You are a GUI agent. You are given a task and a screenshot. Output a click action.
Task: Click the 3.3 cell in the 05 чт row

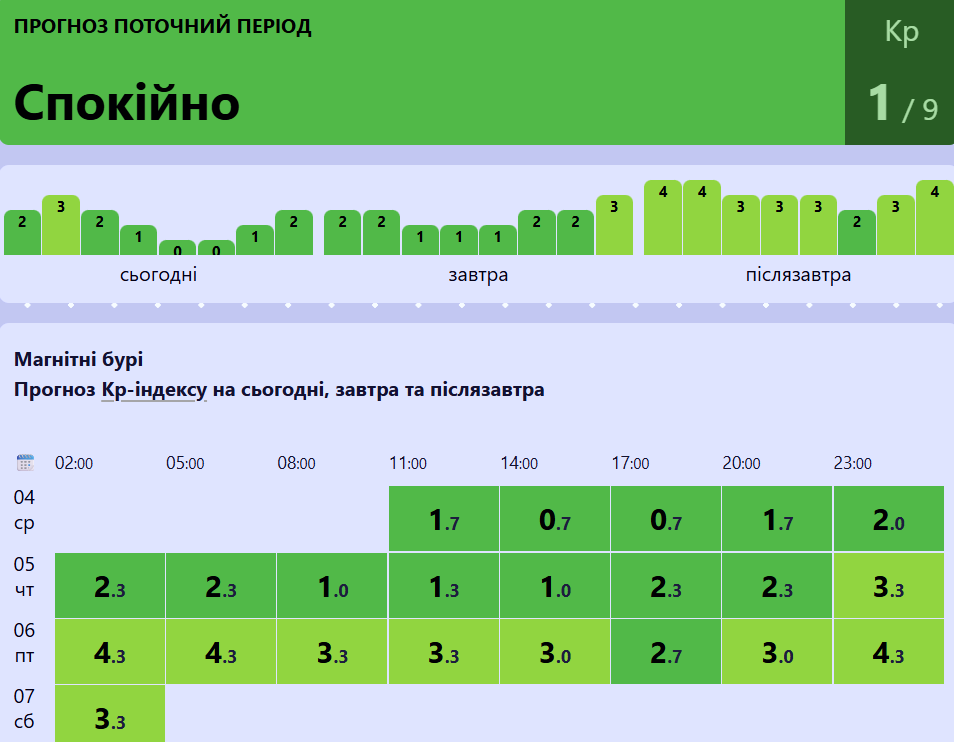pos(888,586)
